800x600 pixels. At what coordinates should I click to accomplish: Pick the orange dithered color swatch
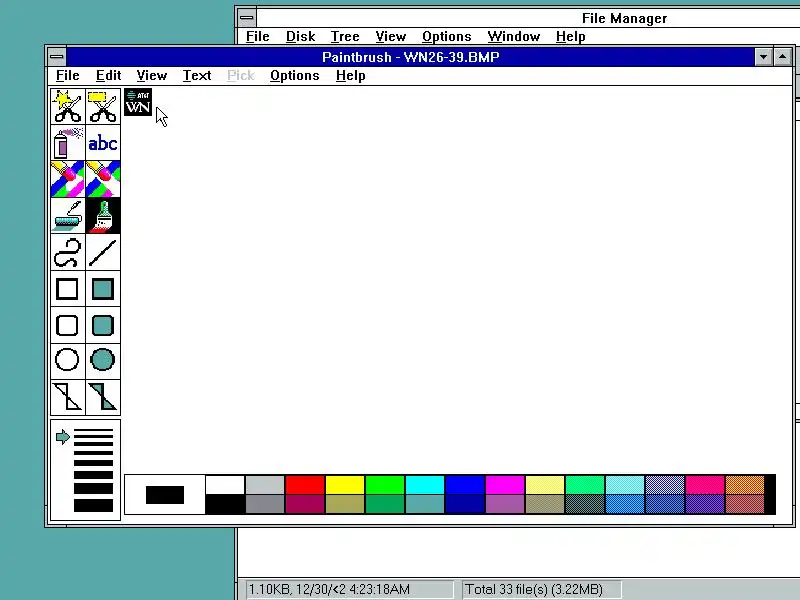click(745, 485)
